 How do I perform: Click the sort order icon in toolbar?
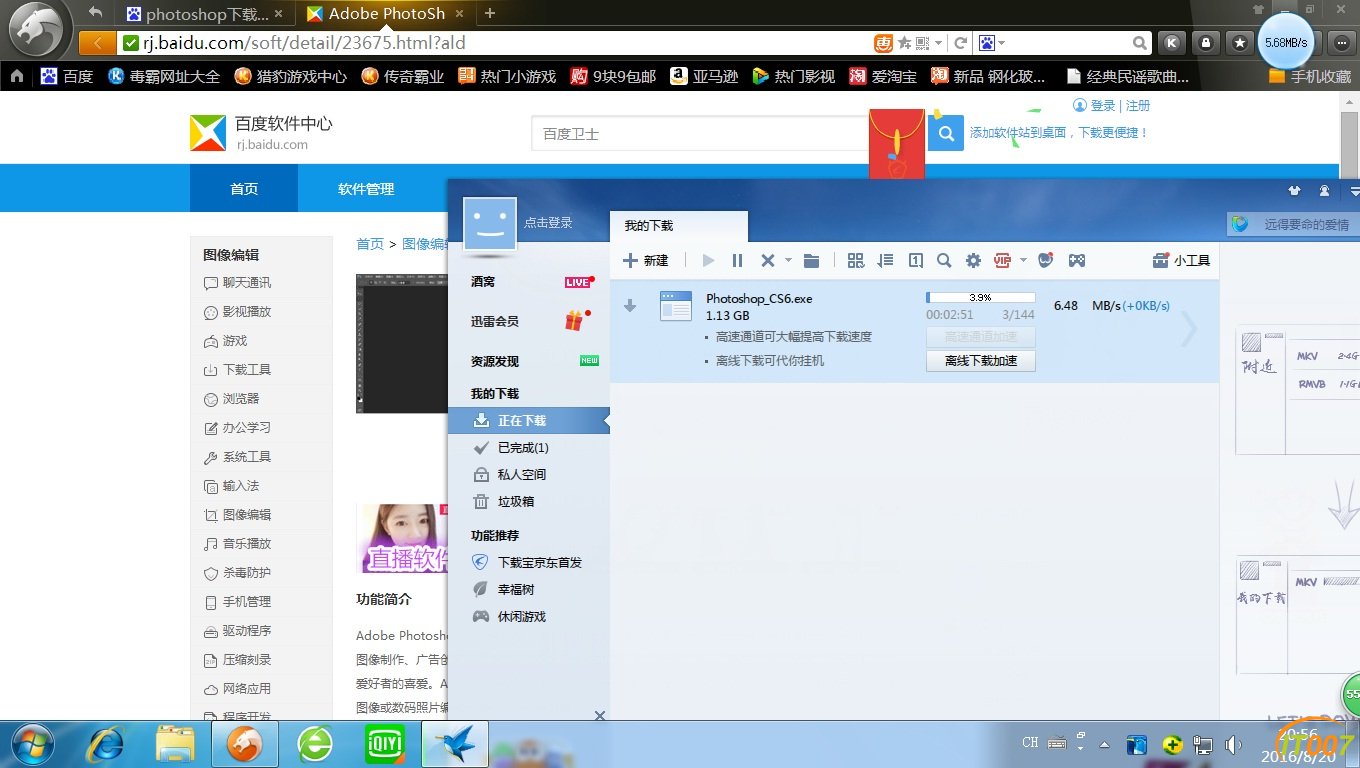[885, 260]
